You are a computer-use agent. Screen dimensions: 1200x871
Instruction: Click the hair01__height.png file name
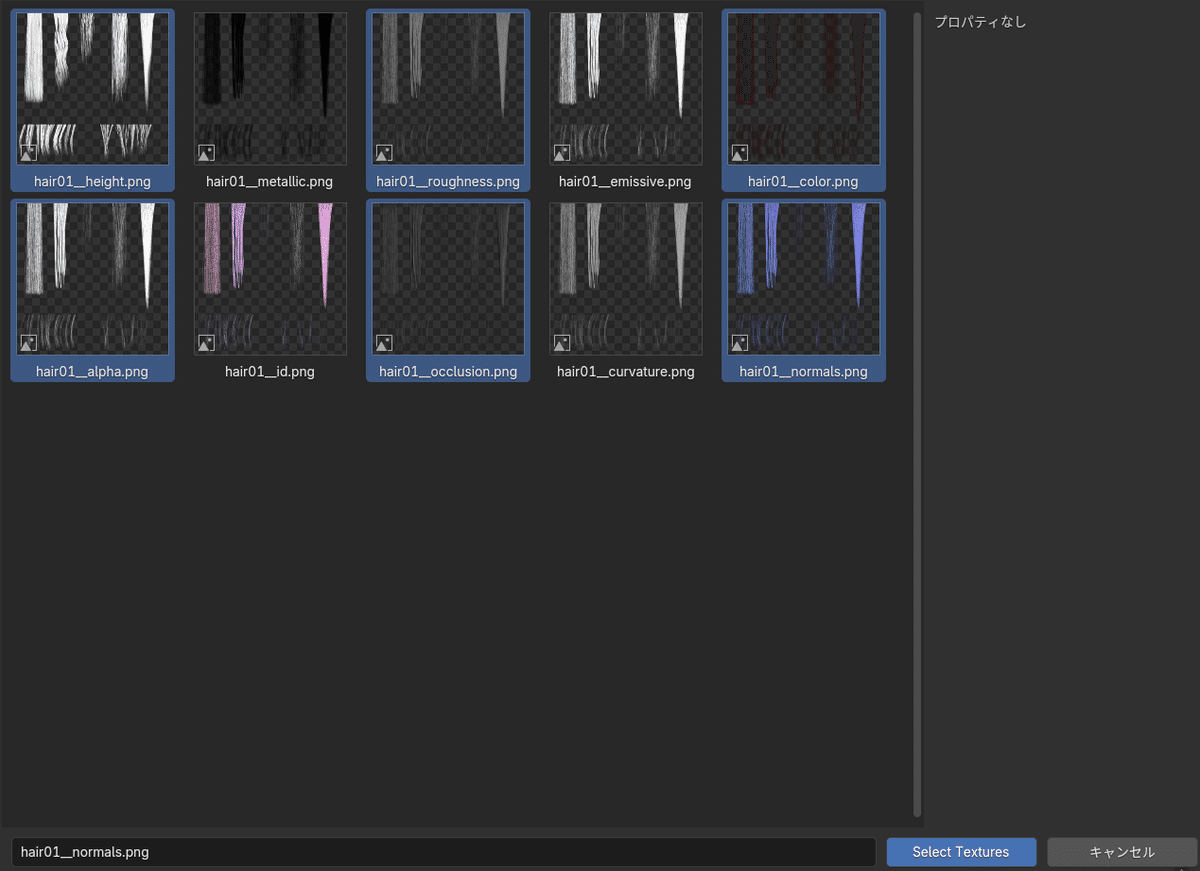pyautogui.click(x=92, y=182)
